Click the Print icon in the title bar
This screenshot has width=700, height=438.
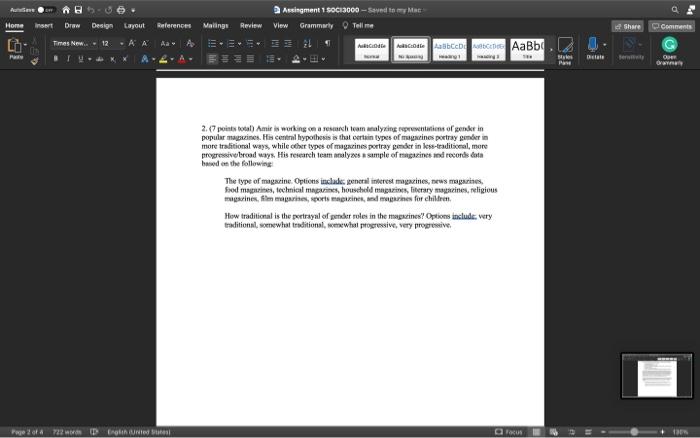tap(121, 9)
